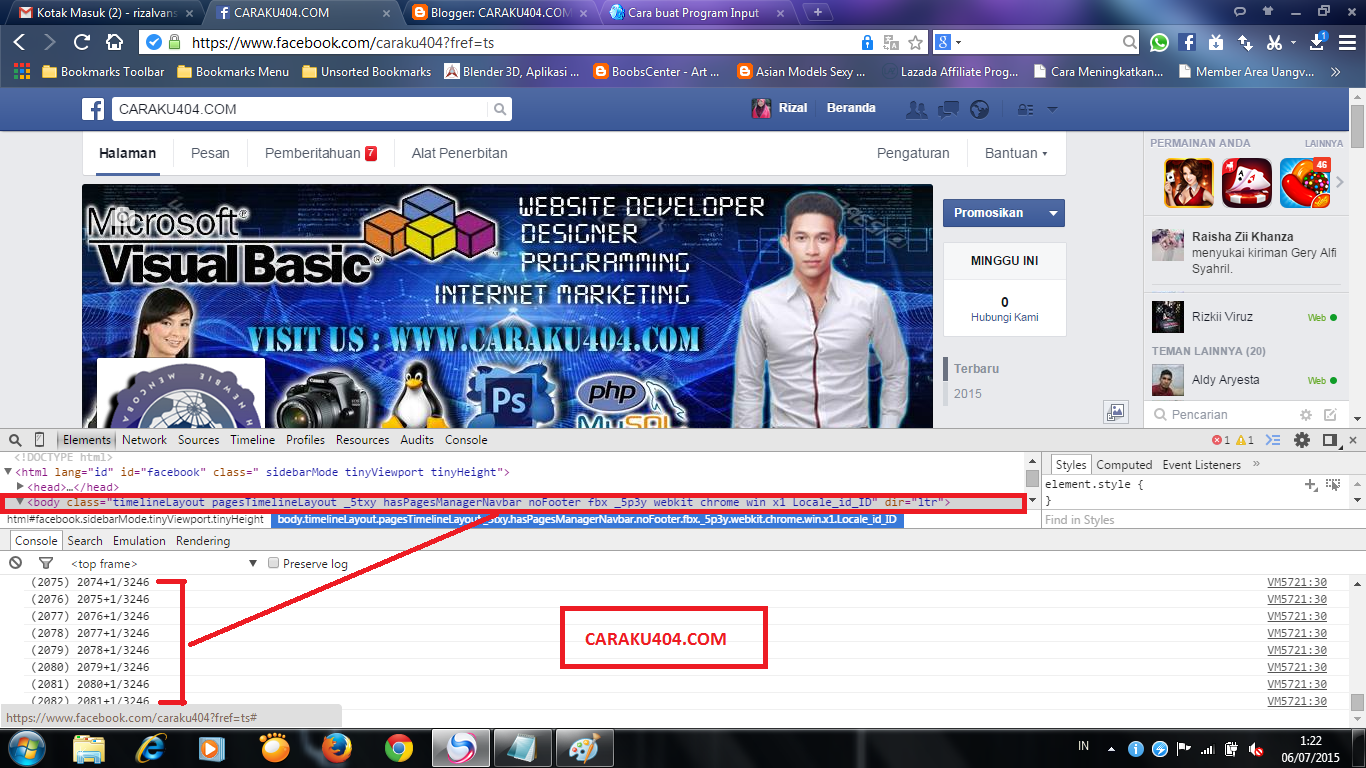Screen dimensions: 1366x768
Task: Open Facebook friend requests icon
Action: (x=915, y=109)
